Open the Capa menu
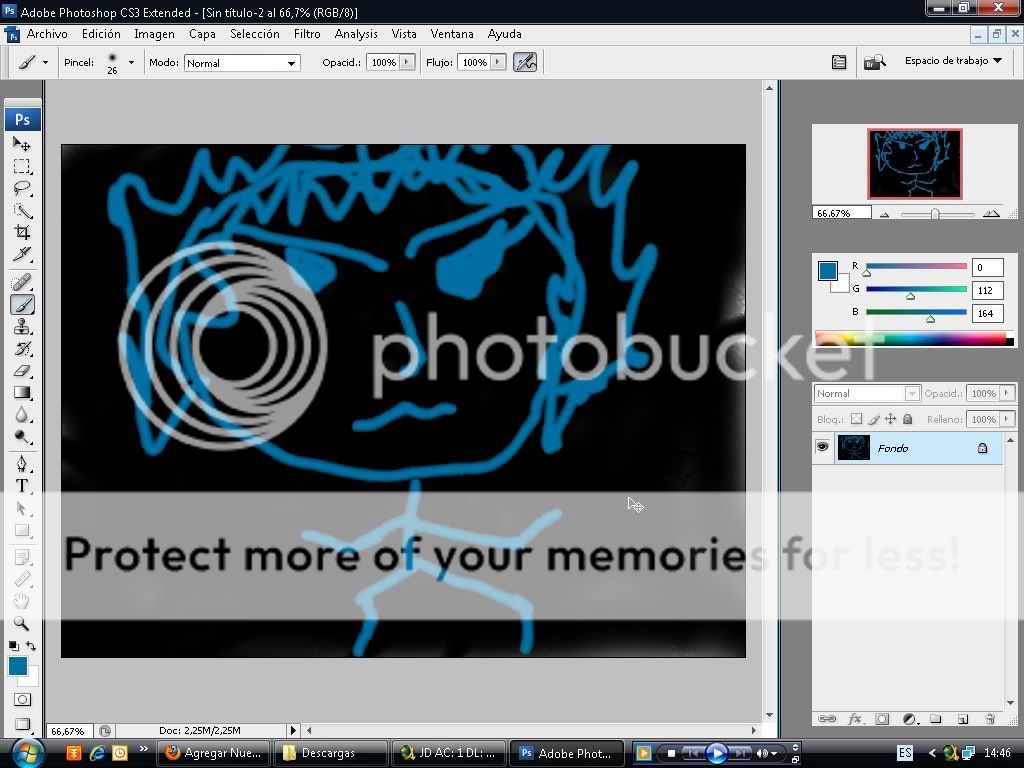Viewport: 1024px width, 768px height. (202, 34)
